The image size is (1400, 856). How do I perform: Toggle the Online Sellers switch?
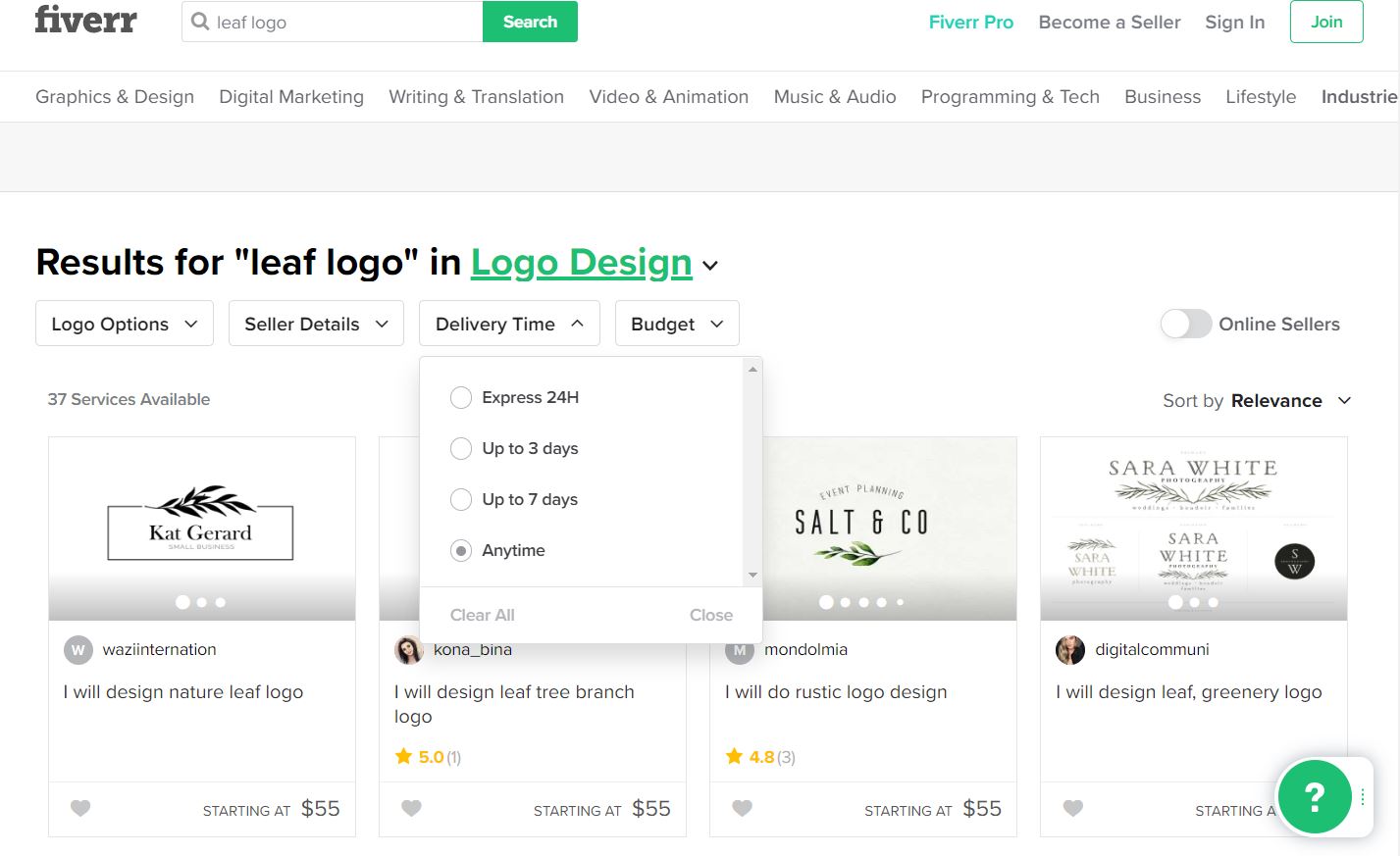(1186, 324)
